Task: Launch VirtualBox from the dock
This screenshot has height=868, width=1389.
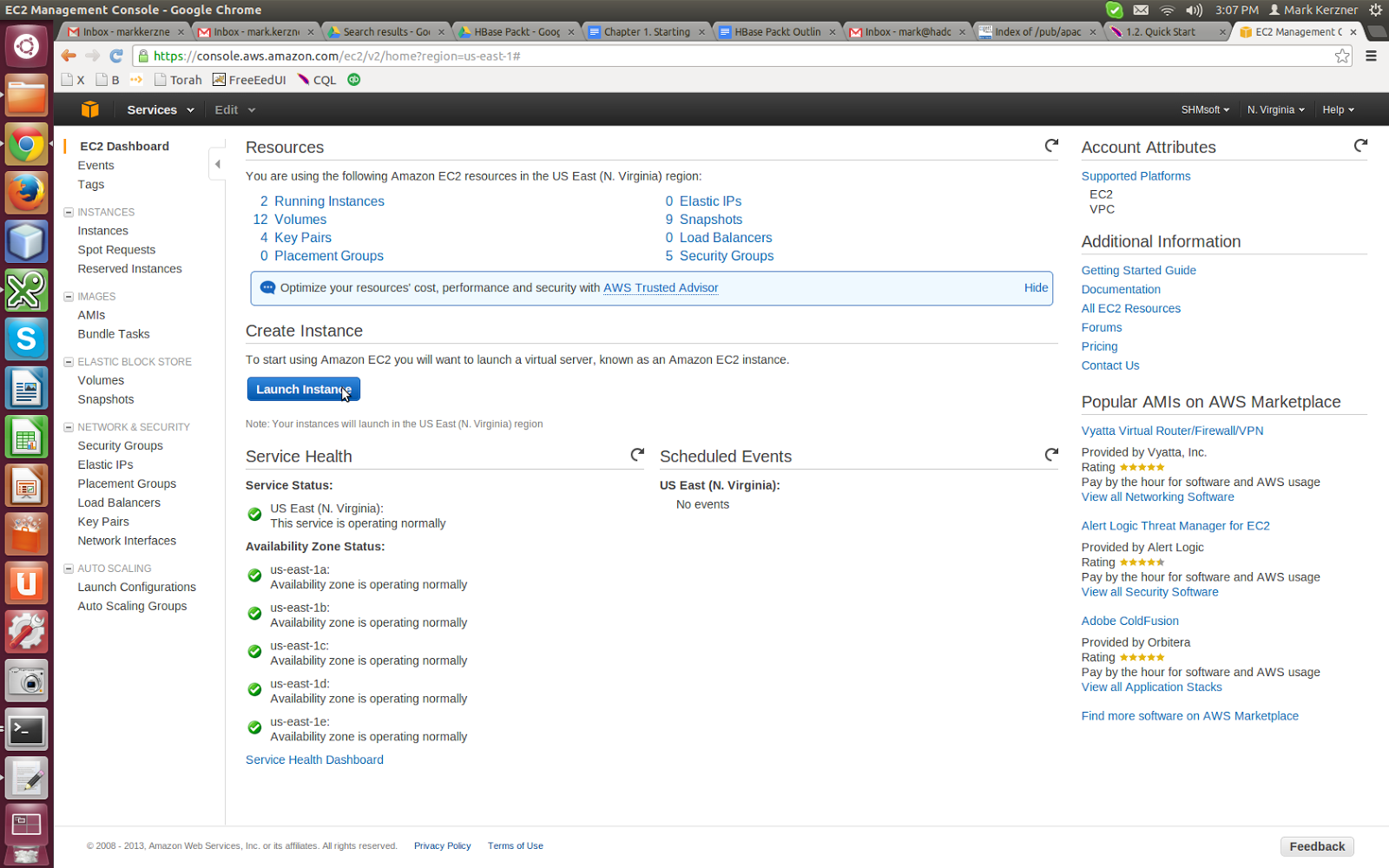Action: [x=26, y=241]
